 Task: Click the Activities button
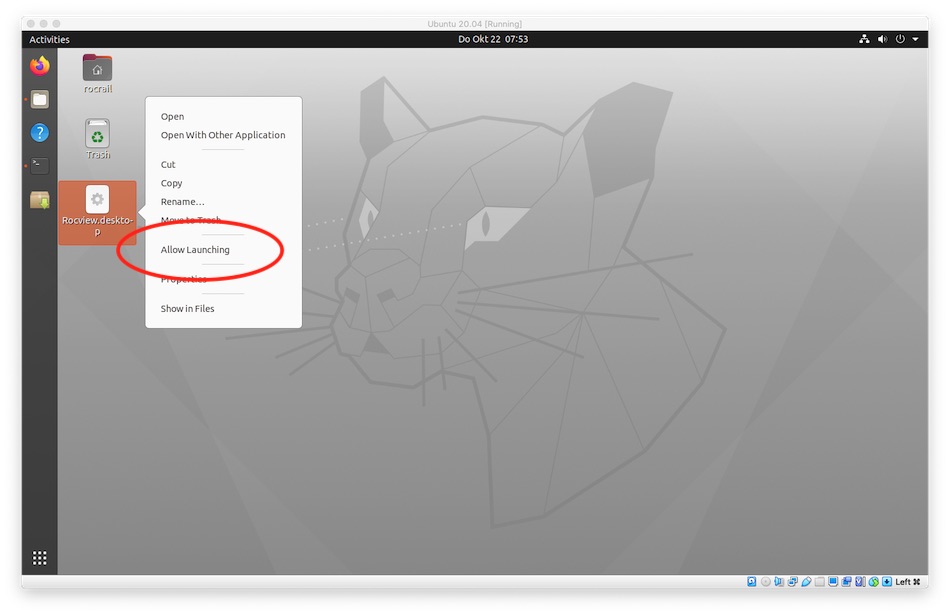click(x=49, y=39)
